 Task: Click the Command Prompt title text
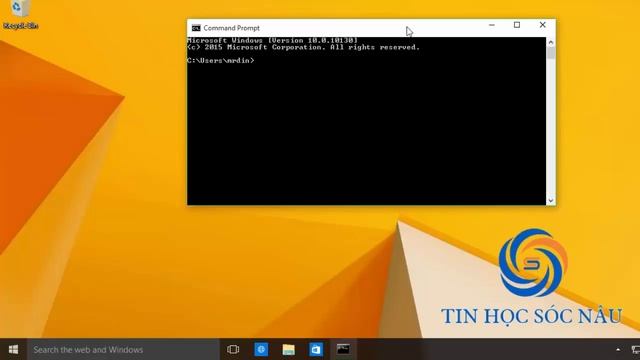click(231, 28)
